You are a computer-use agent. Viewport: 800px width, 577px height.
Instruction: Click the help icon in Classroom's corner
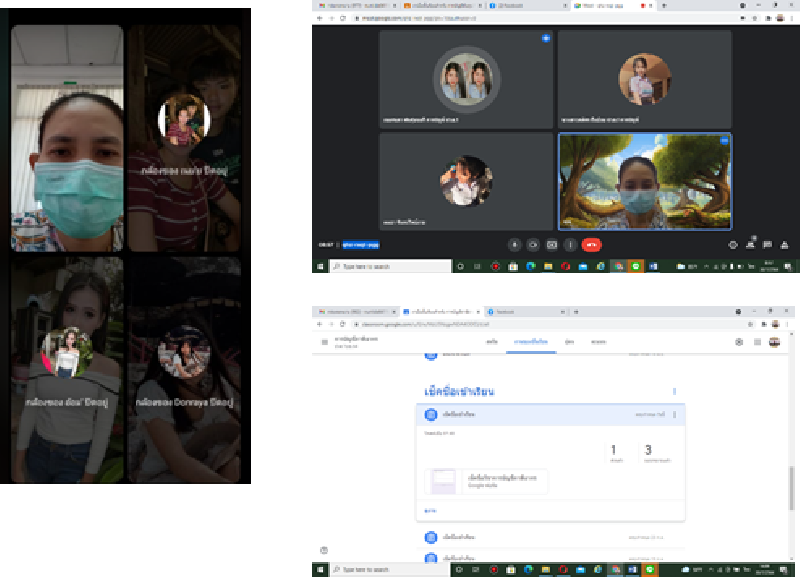point(323,550)
